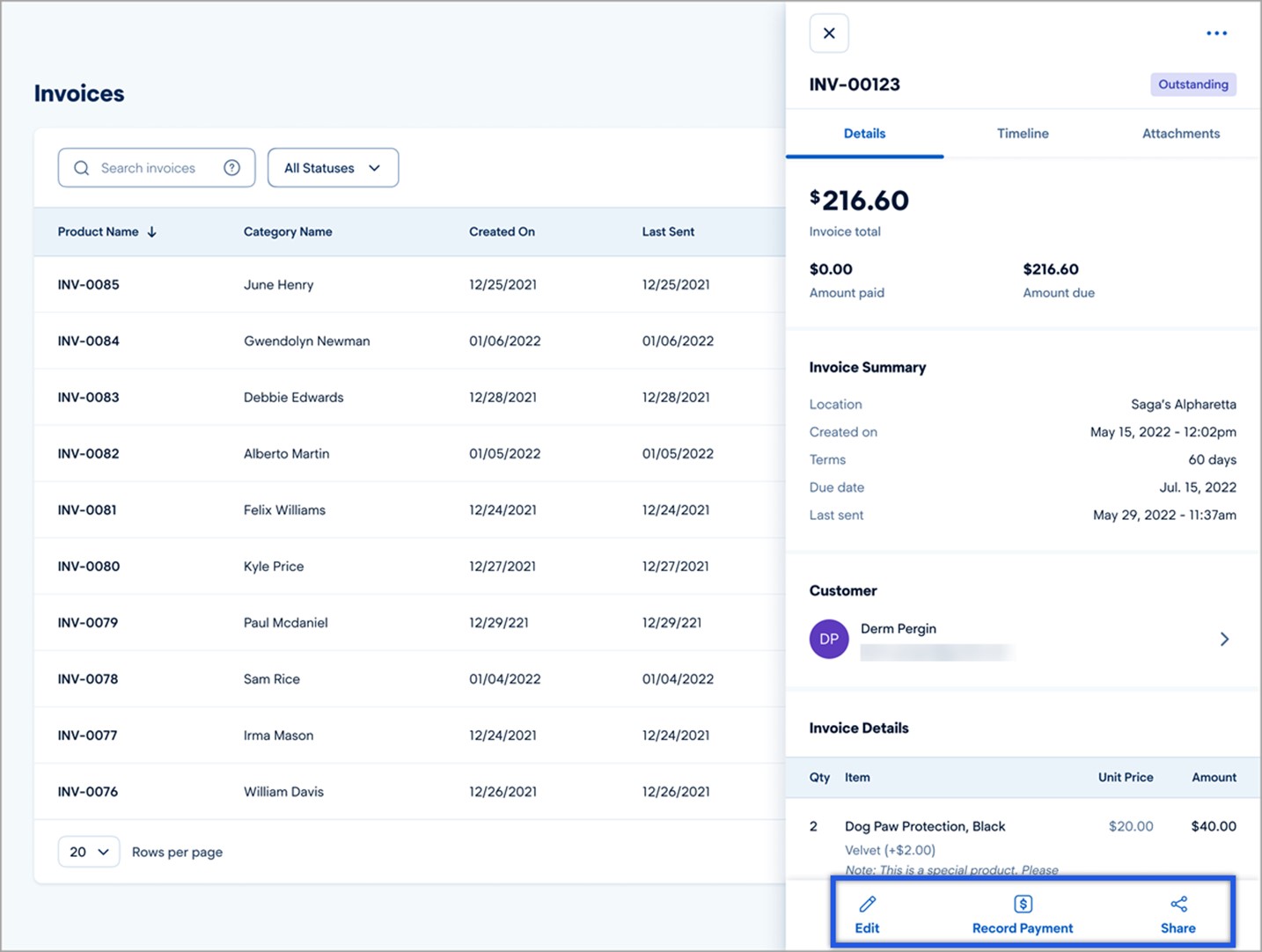Open the three-dot more options menu

[1216, 33]
